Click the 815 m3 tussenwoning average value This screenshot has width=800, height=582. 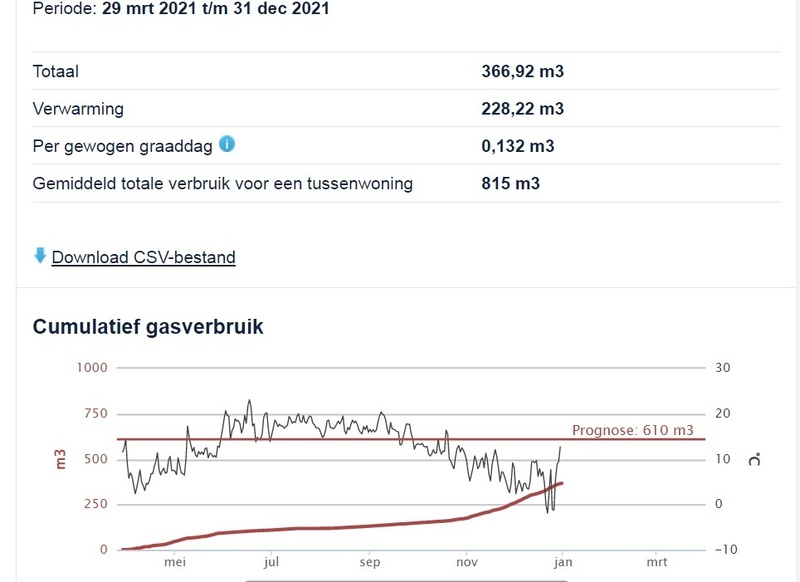[x=510, y=184]
